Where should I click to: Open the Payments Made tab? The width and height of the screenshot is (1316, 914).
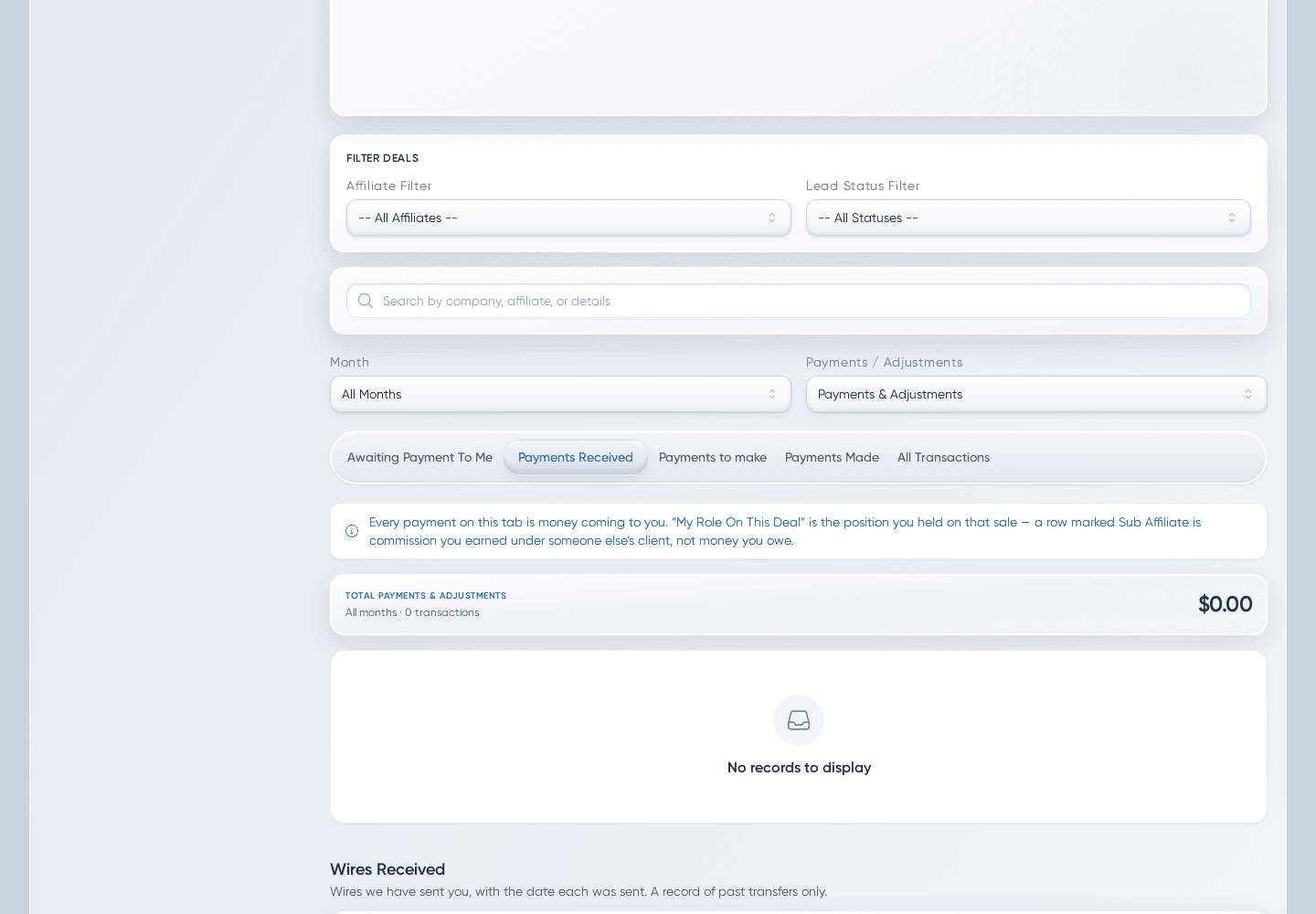pos(832,457)
